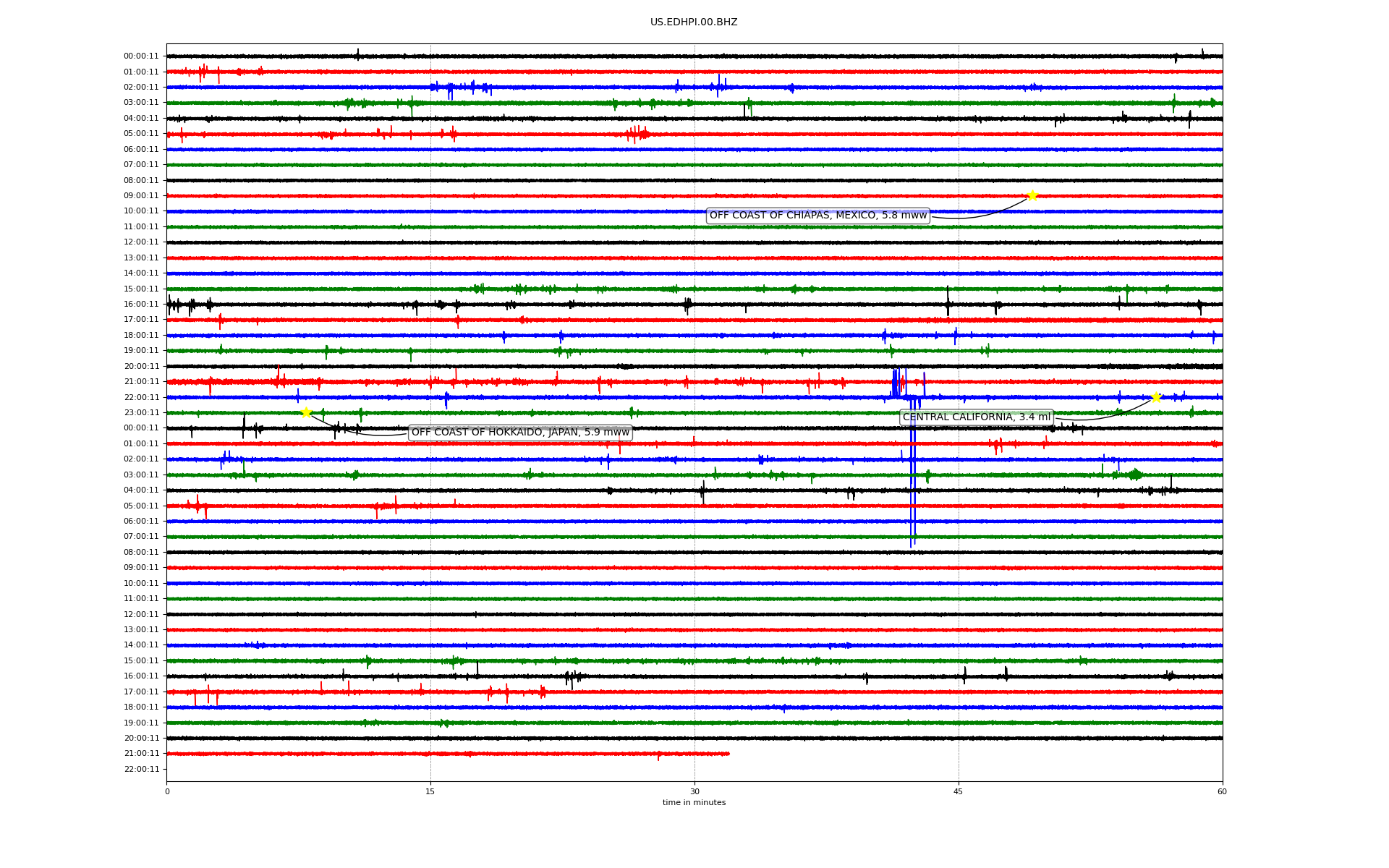
Task: Click the 23:00:11 row time label
Action: click(141, 413)
